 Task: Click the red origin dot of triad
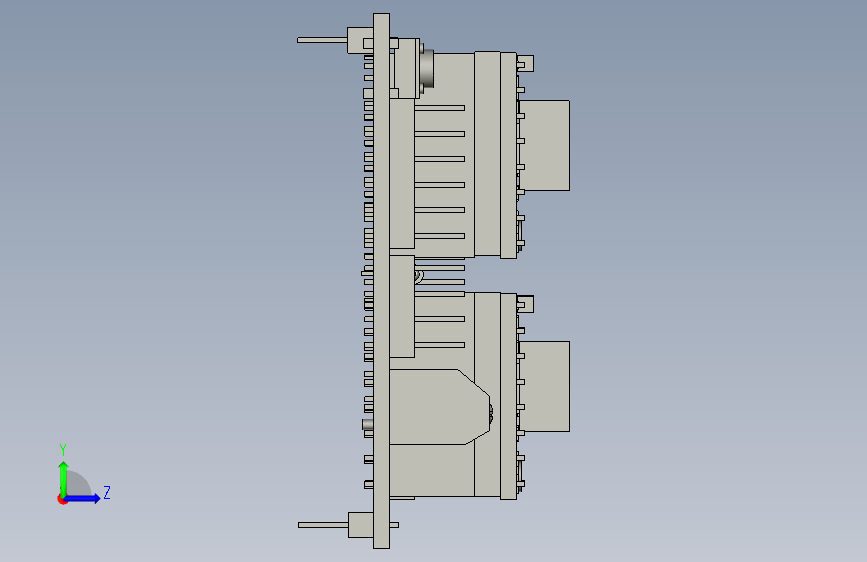pos(62,499)
